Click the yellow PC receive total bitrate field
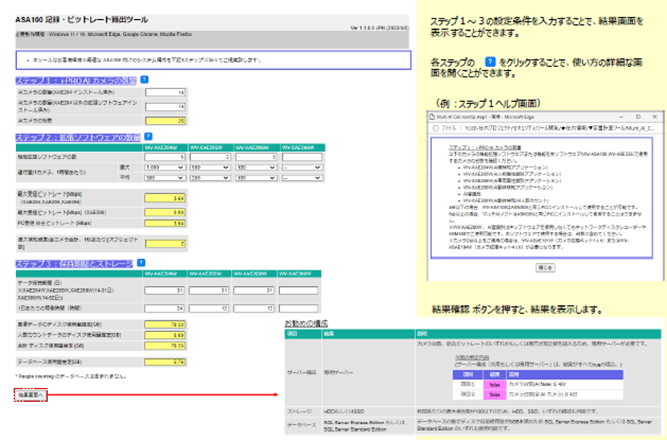 (165, 223)
